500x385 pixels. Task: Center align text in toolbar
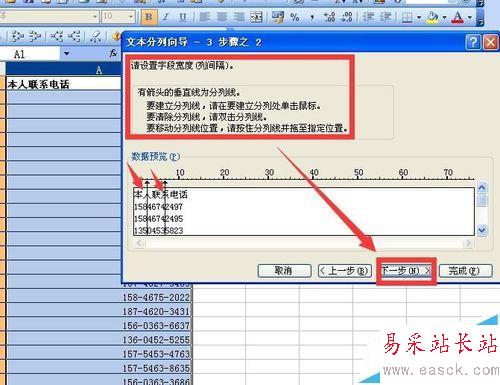point(222,17)
